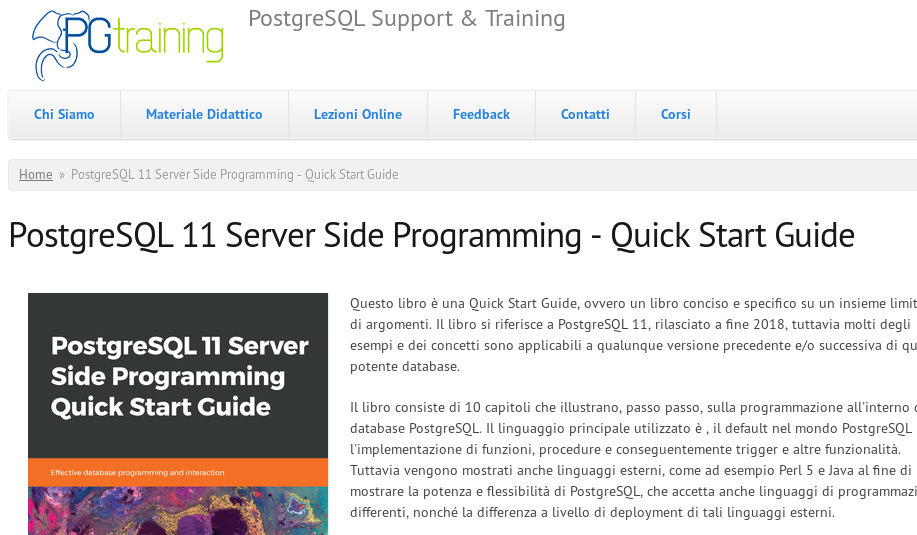Screen dimensions: 917x535
Task: Click the breadcrumb text PostgreSQL 11 Server Side Programming
Action: point(235,174)
